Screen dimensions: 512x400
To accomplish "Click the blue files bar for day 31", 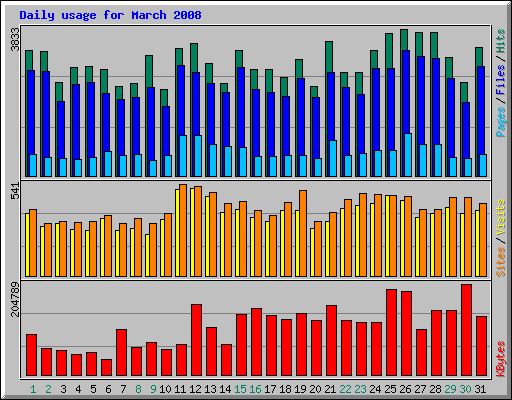I will (481, 110).
